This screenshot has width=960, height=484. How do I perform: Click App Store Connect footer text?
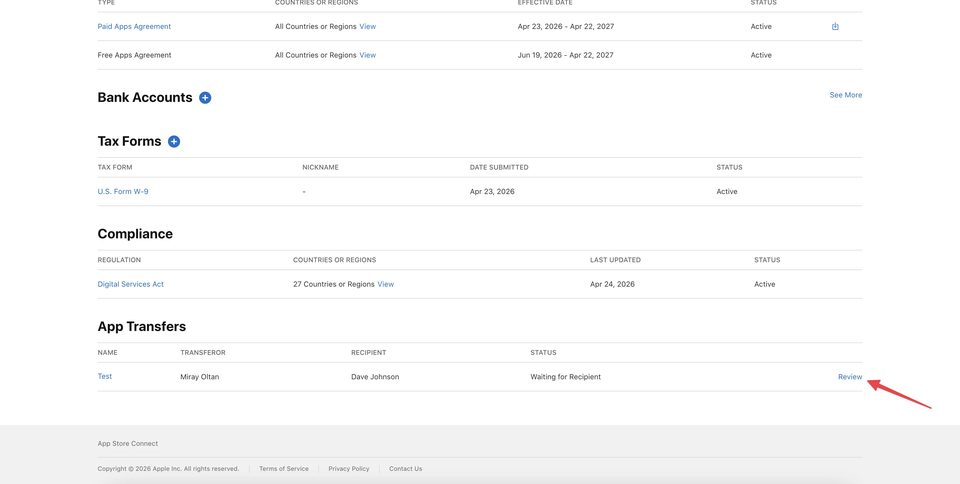click(127, 444)
